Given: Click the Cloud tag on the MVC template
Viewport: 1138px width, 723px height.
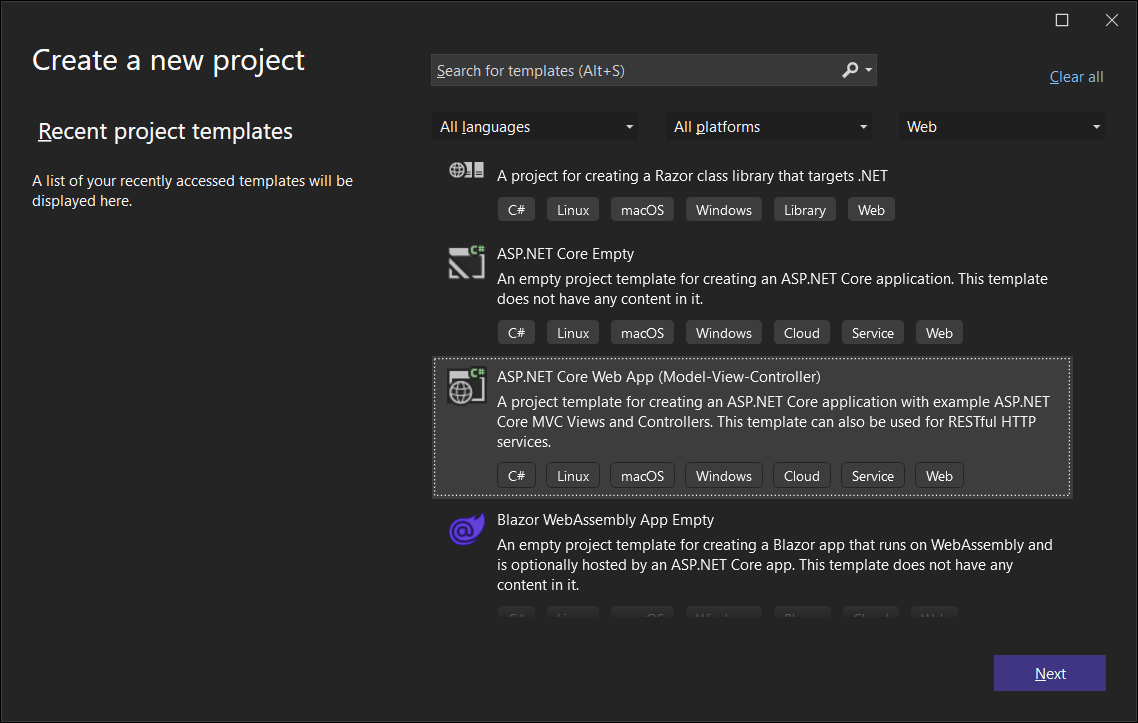Looking at the screenshot, I should tap(801, 475).
